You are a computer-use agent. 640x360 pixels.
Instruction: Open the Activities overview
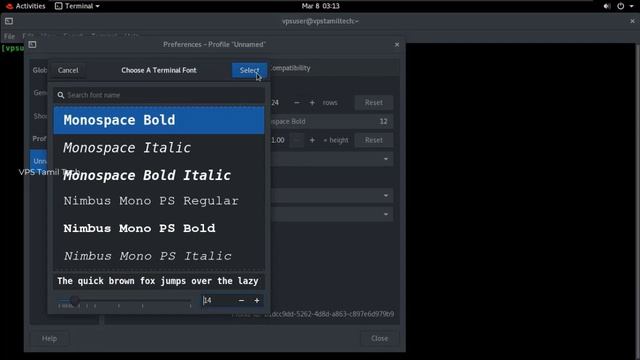pos(25,6)
